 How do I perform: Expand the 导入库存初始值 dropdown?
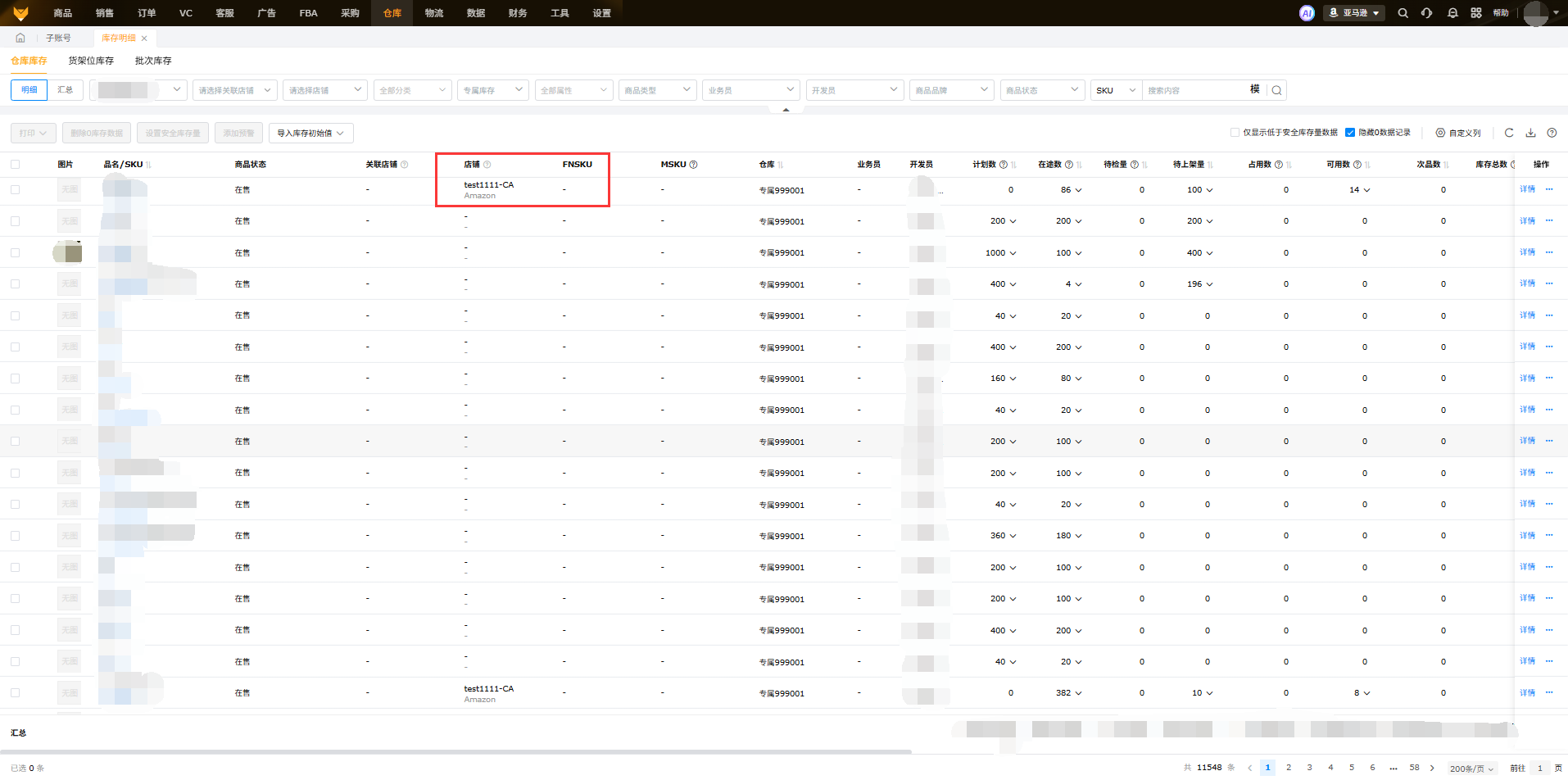coord(310,133)
